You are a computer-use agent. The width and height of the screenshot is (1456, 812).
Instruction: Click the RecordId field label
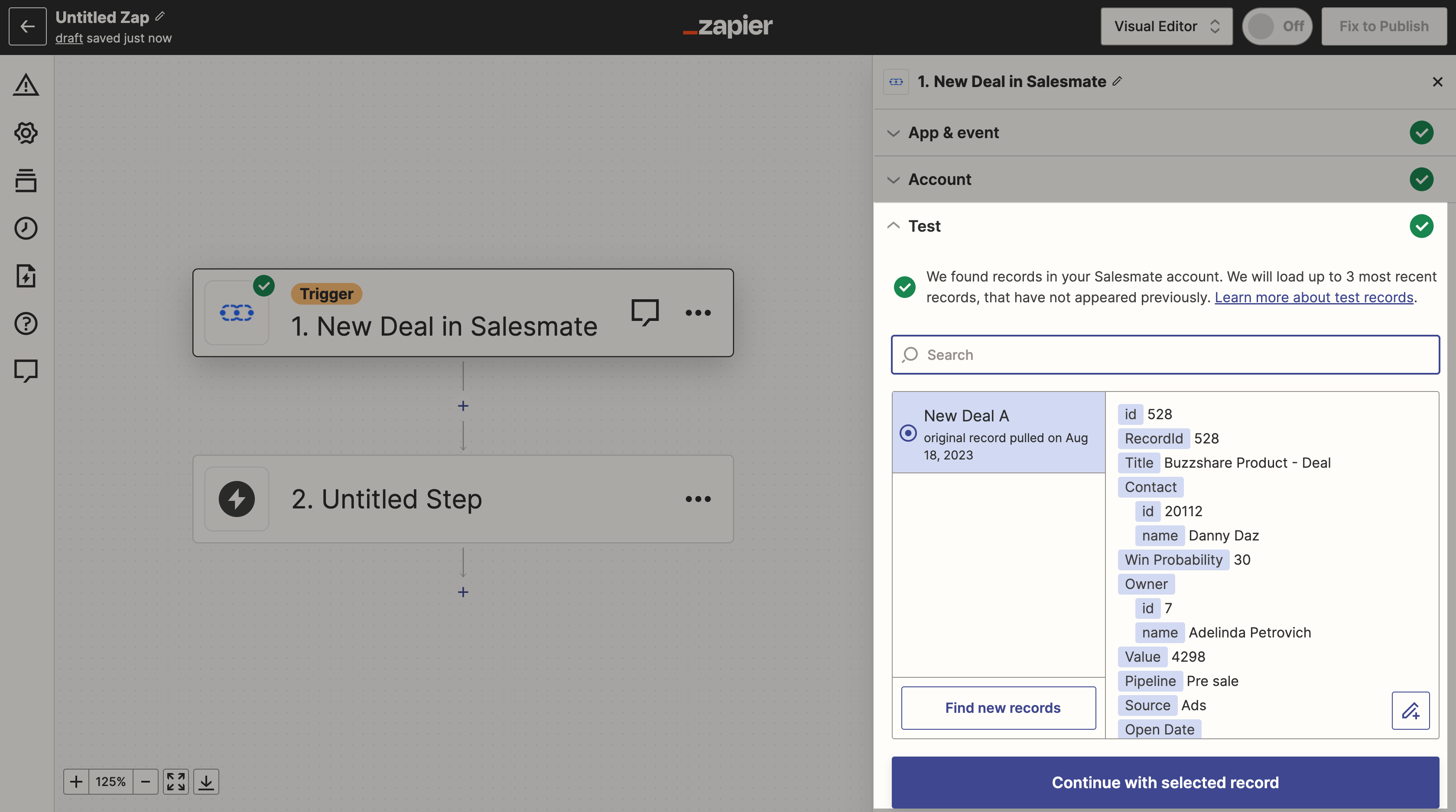click(1153, 438)
